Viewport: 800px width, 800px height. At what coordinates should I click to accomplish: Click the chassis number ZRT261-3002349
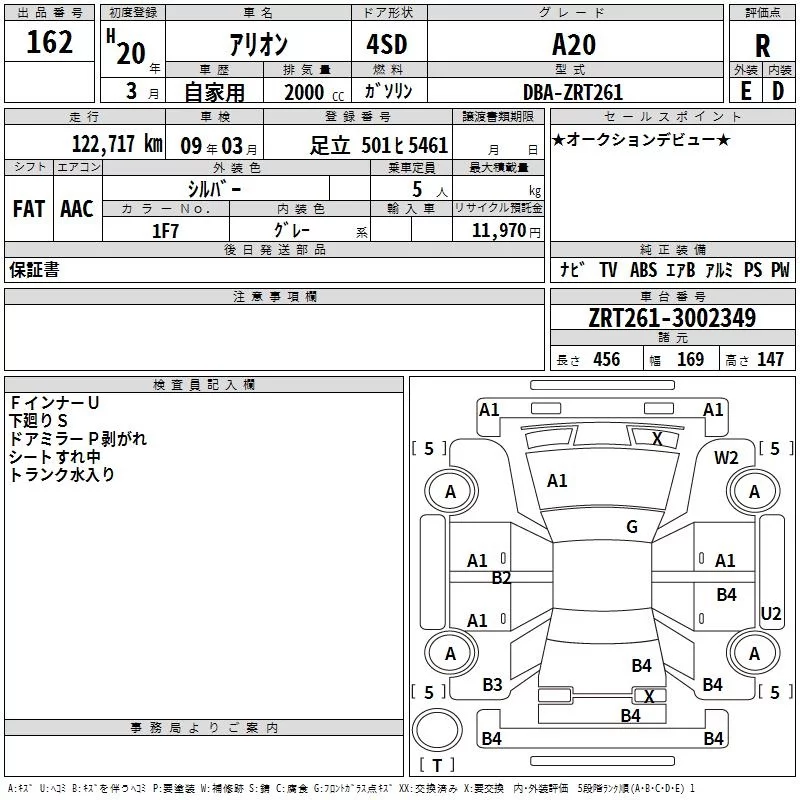[x=672, y=318]
